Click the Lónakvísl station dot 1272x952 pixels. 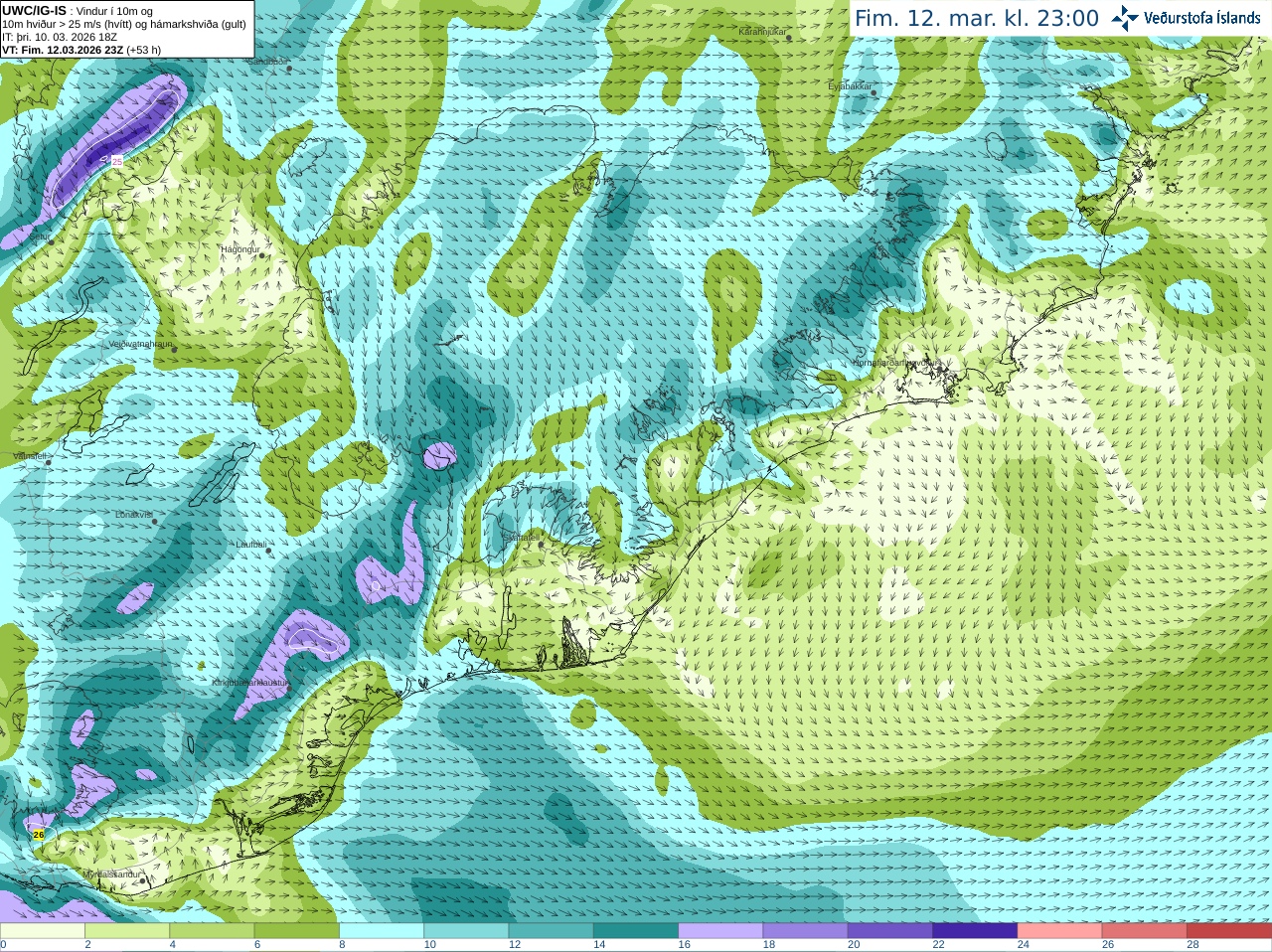click(155, 521)
